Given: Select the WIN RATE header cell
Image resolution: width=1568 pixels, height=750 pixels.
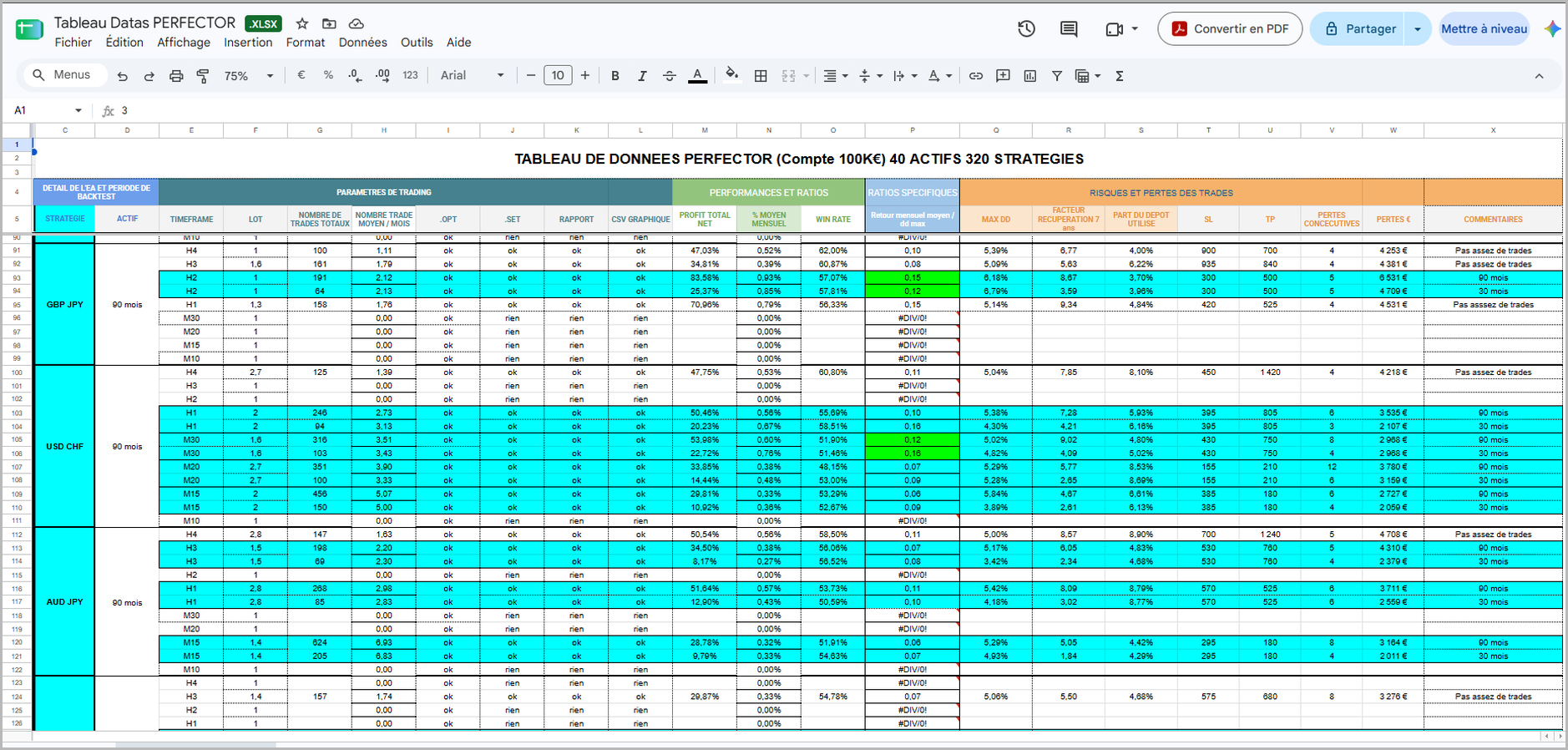Looking at the screenshot, I should point(833,220).
